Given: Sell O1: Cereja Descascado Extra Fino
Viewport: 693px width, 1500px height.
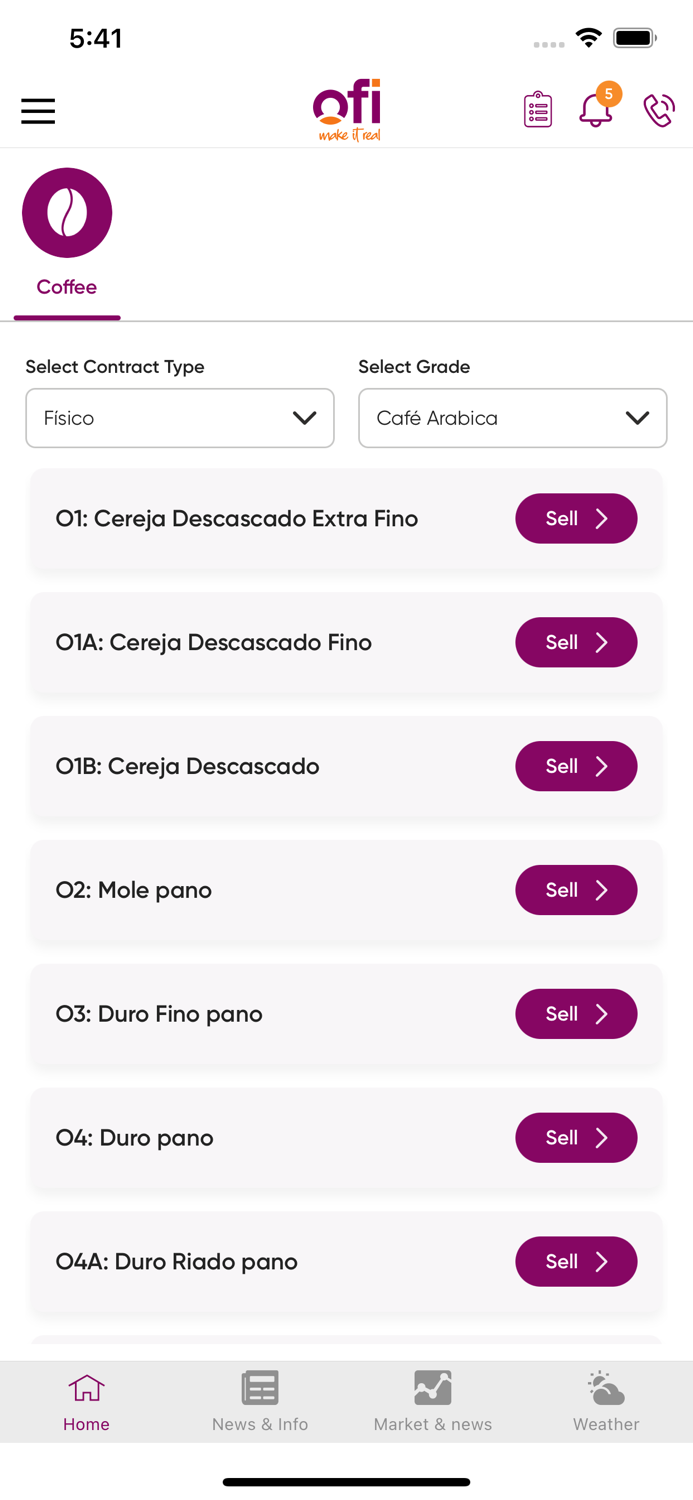Looking at the screenshot, I should (576, 518).
